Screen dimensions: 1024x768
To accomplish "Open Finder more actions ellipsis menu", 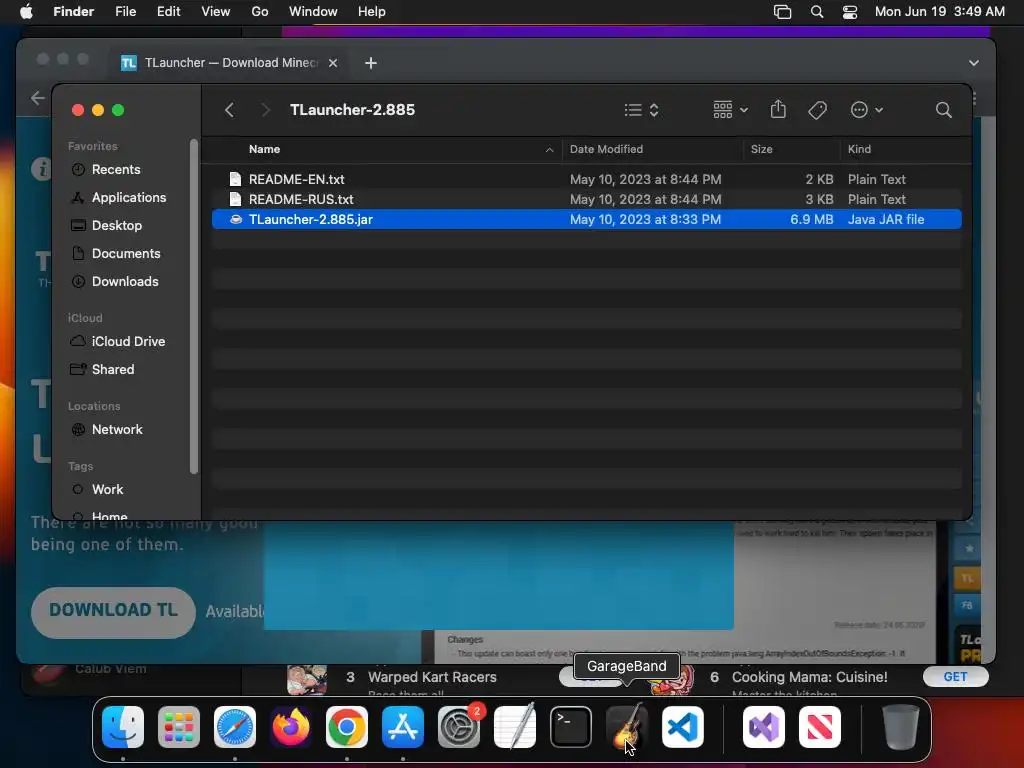I will [867, 110].
